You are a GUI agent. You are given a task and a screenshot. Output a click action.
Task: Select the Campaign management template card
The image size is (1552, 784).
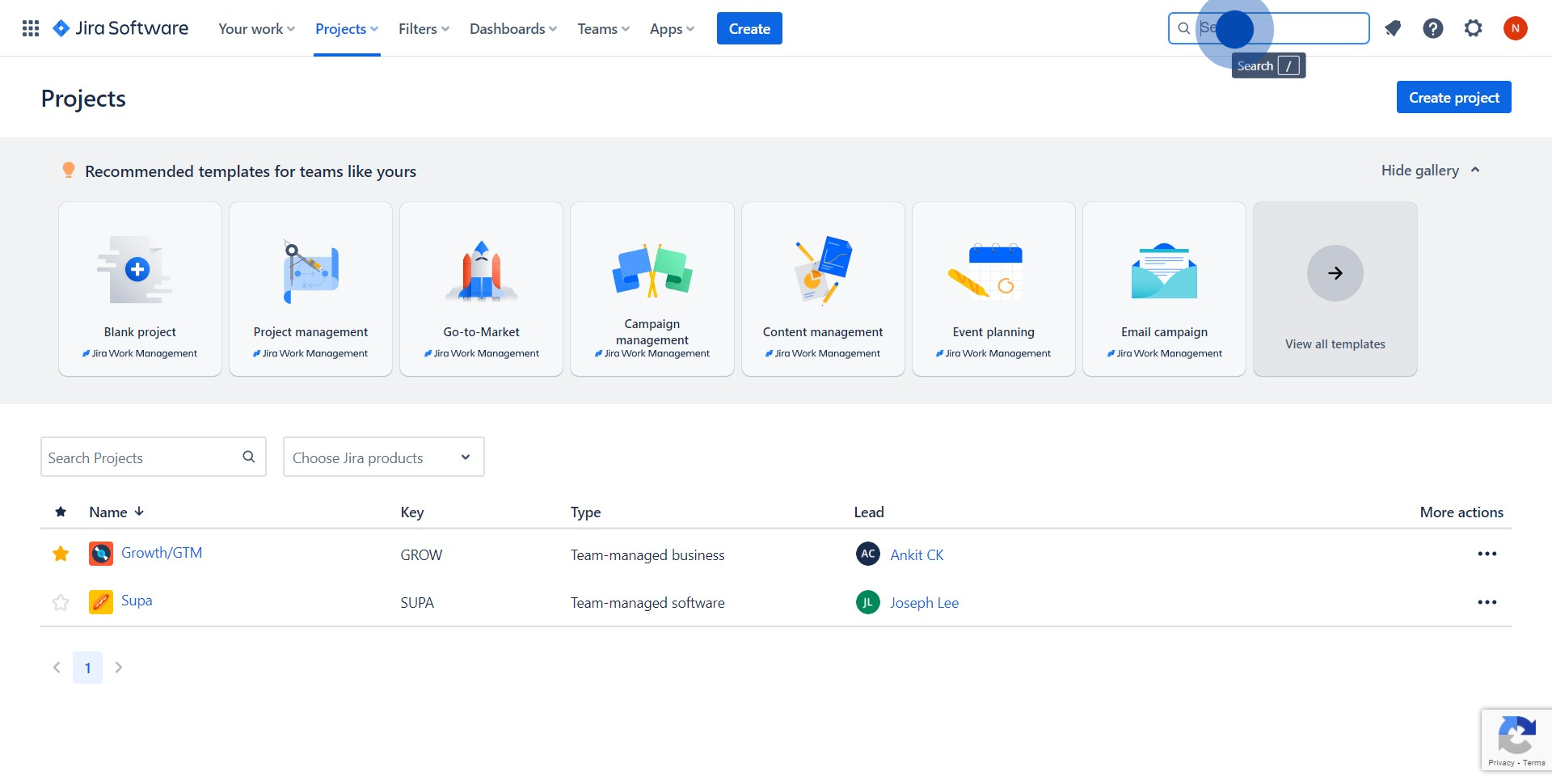click(652, 289)
